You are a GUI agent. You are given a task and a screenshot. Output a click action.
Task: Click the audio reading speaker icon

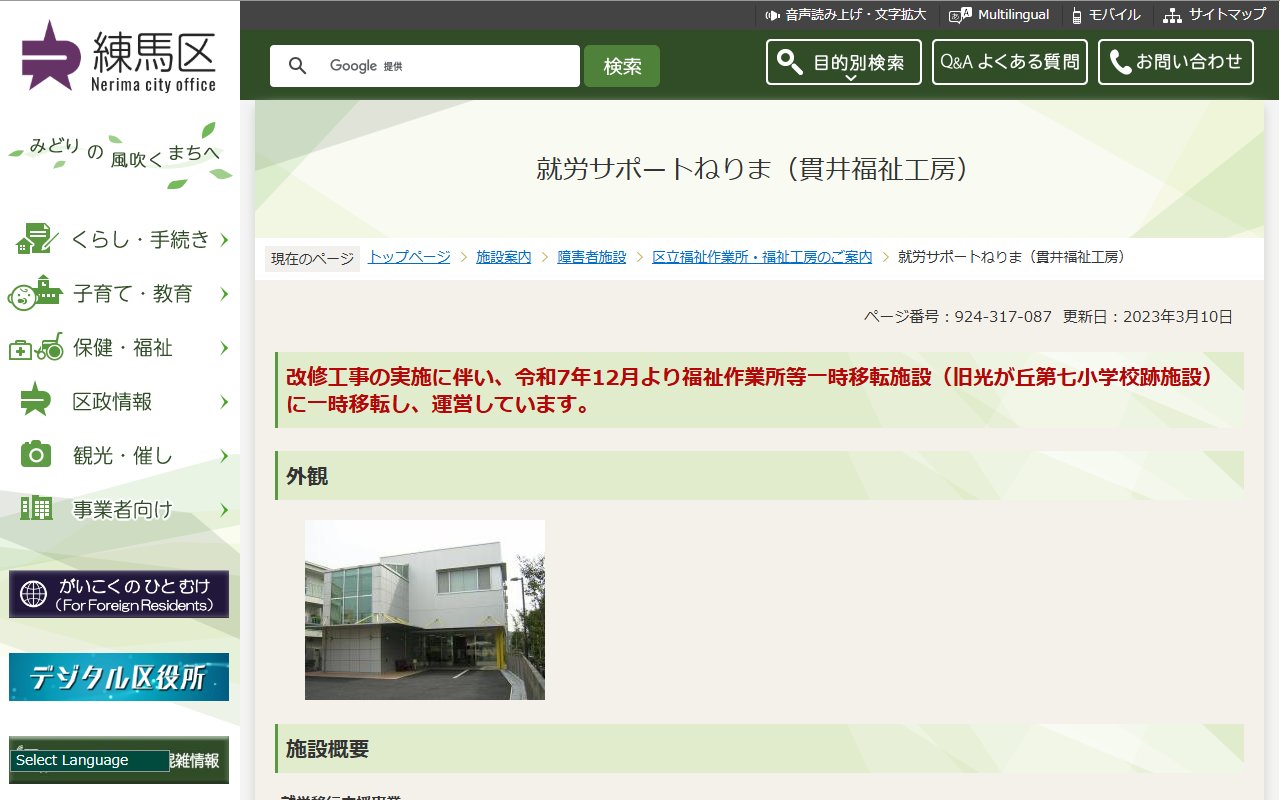pyautogui.click(x=772, y=15)
